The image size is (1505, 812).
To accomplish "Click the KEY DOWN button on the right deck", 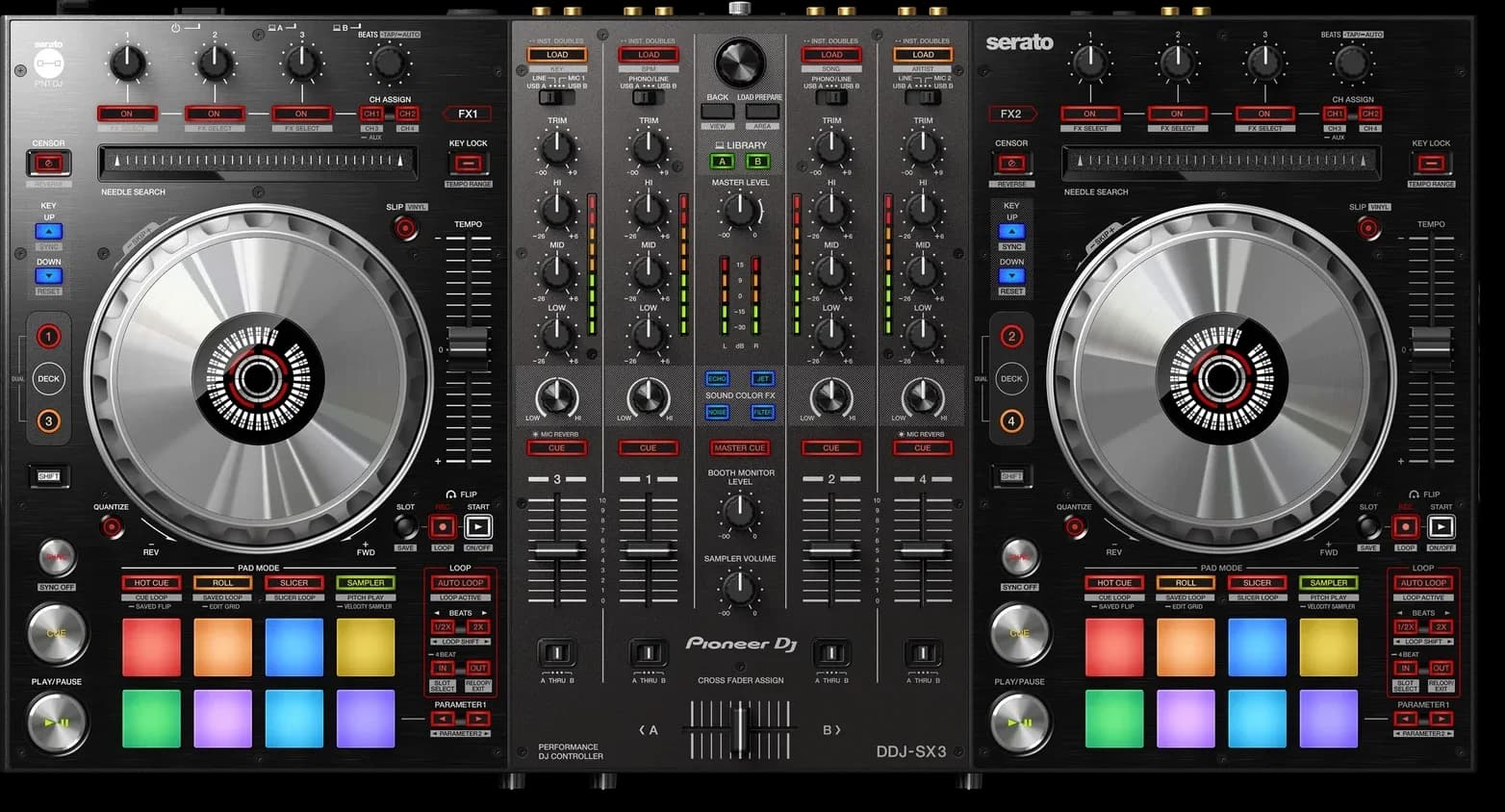I will [1011, 276].
